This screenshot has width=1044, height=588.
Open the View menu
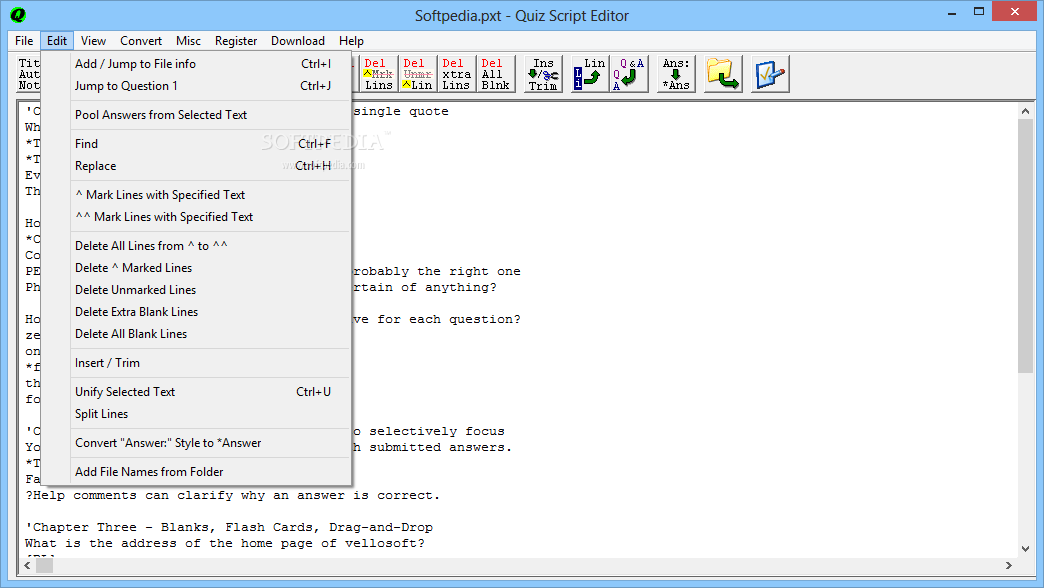[x=93, y=41]
